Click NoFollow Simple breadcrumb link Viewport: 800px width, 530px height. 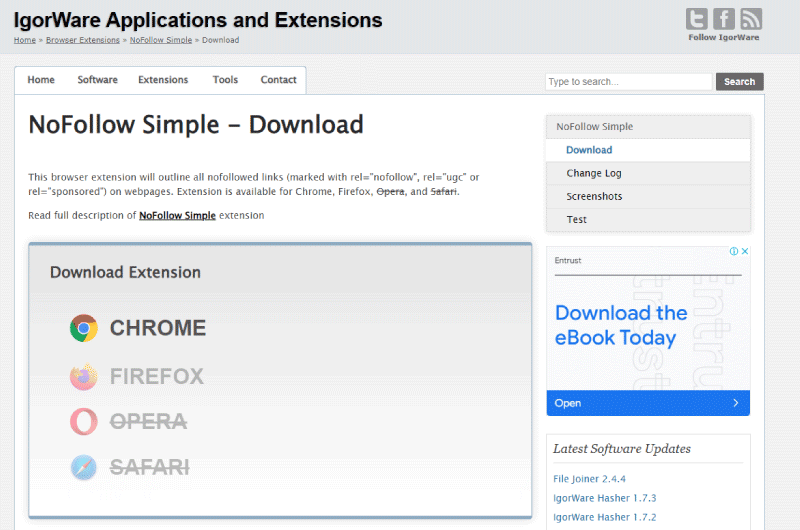161,40
